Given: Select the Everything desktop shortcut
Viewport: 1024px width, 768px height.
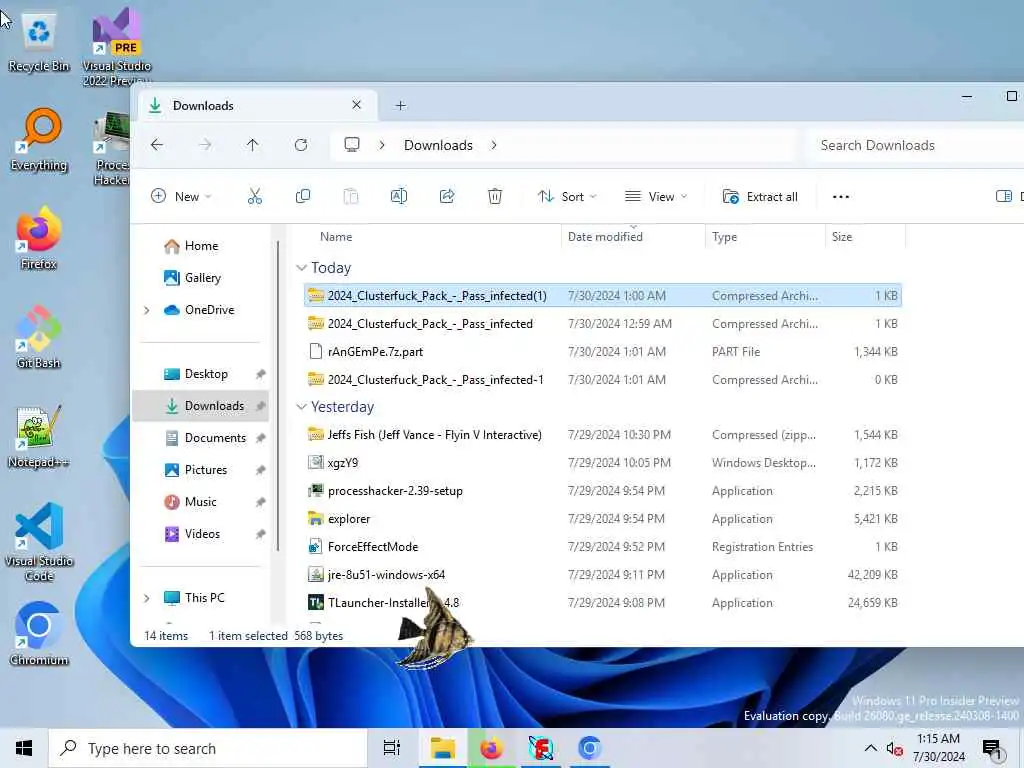Looking at the screenshot, I should (x=39, y=140).
